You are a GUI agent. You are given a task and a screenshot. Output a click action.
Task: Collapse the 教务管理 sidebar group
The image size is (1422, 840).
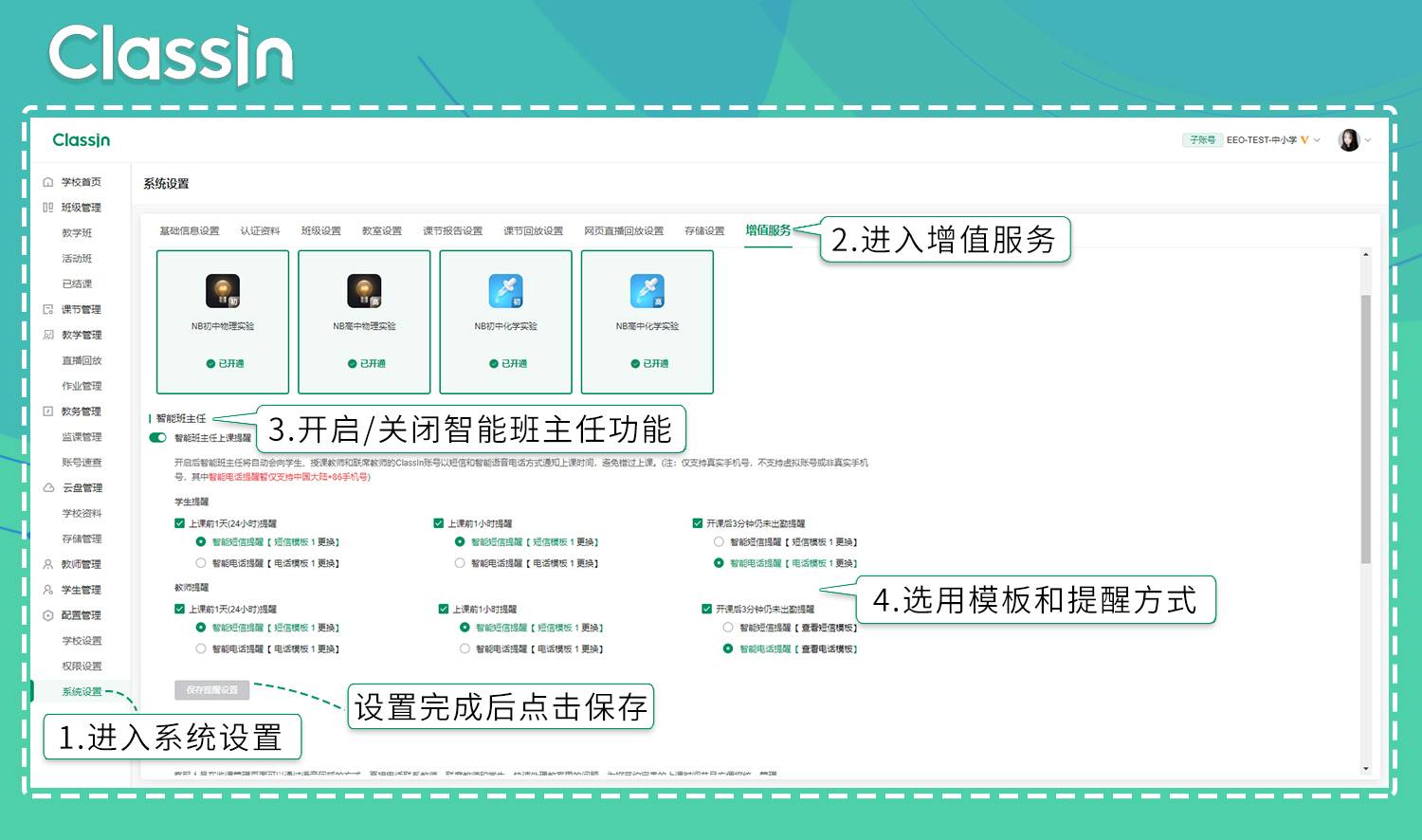point(81,411)
